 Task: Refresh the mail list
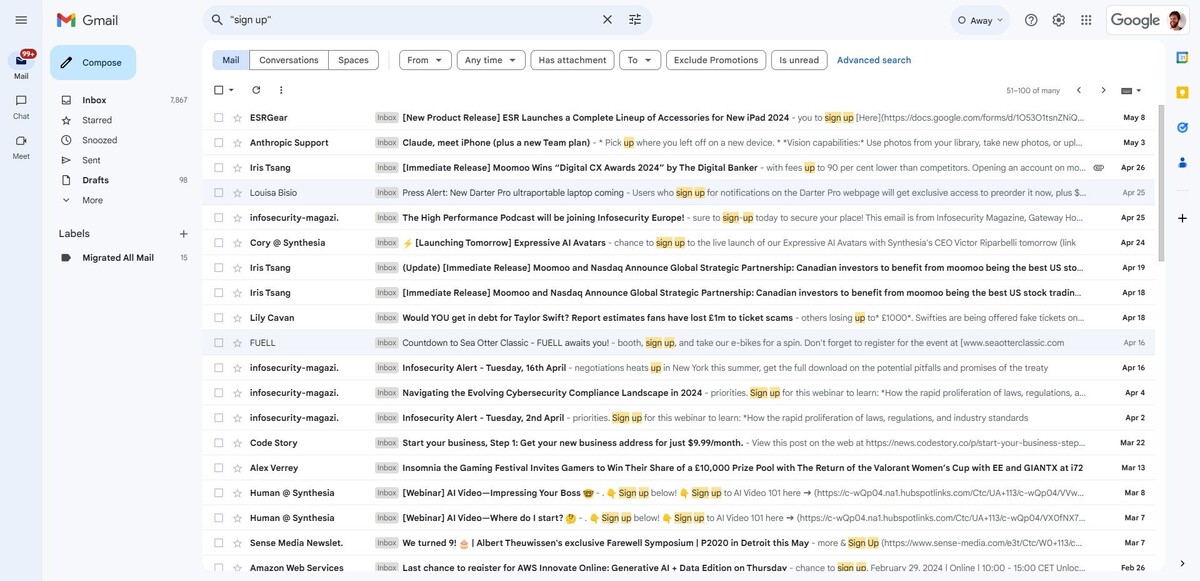[x=256, y=90]
